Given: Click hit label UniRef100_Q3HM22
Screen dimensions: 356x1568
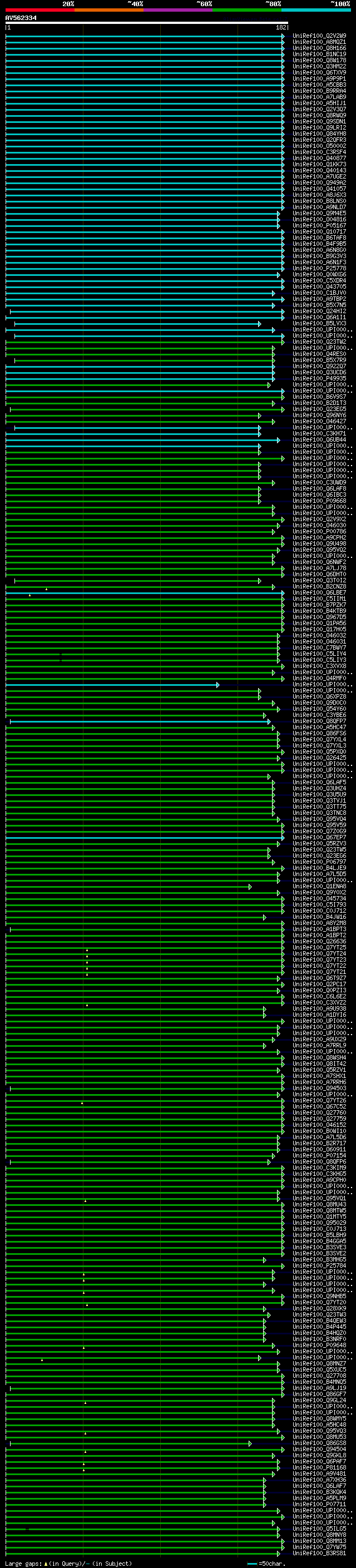Looking at the screenshot, I should tap(319, 66).
